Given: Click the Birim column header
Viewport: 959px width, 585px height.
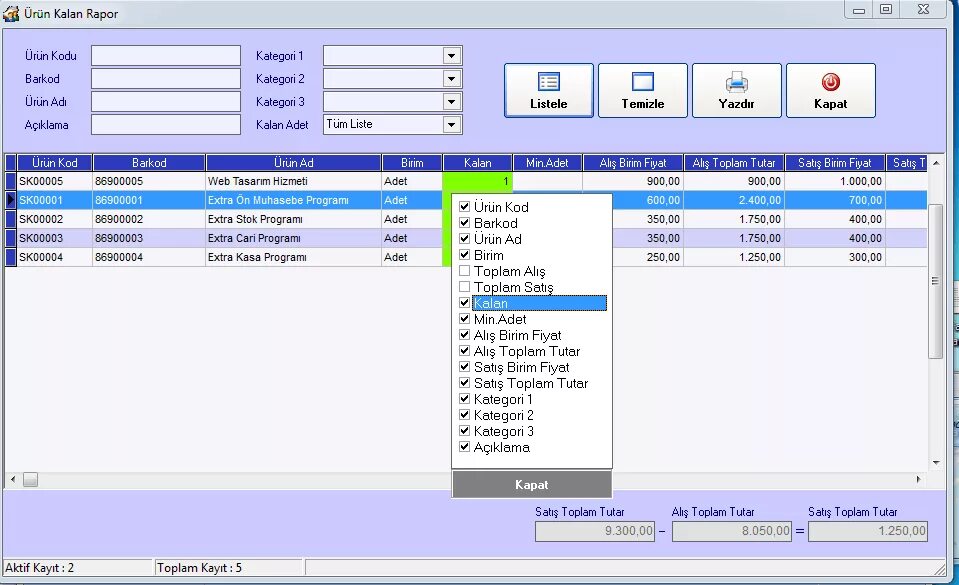Looking at the screenshot, I should point(412,163).
